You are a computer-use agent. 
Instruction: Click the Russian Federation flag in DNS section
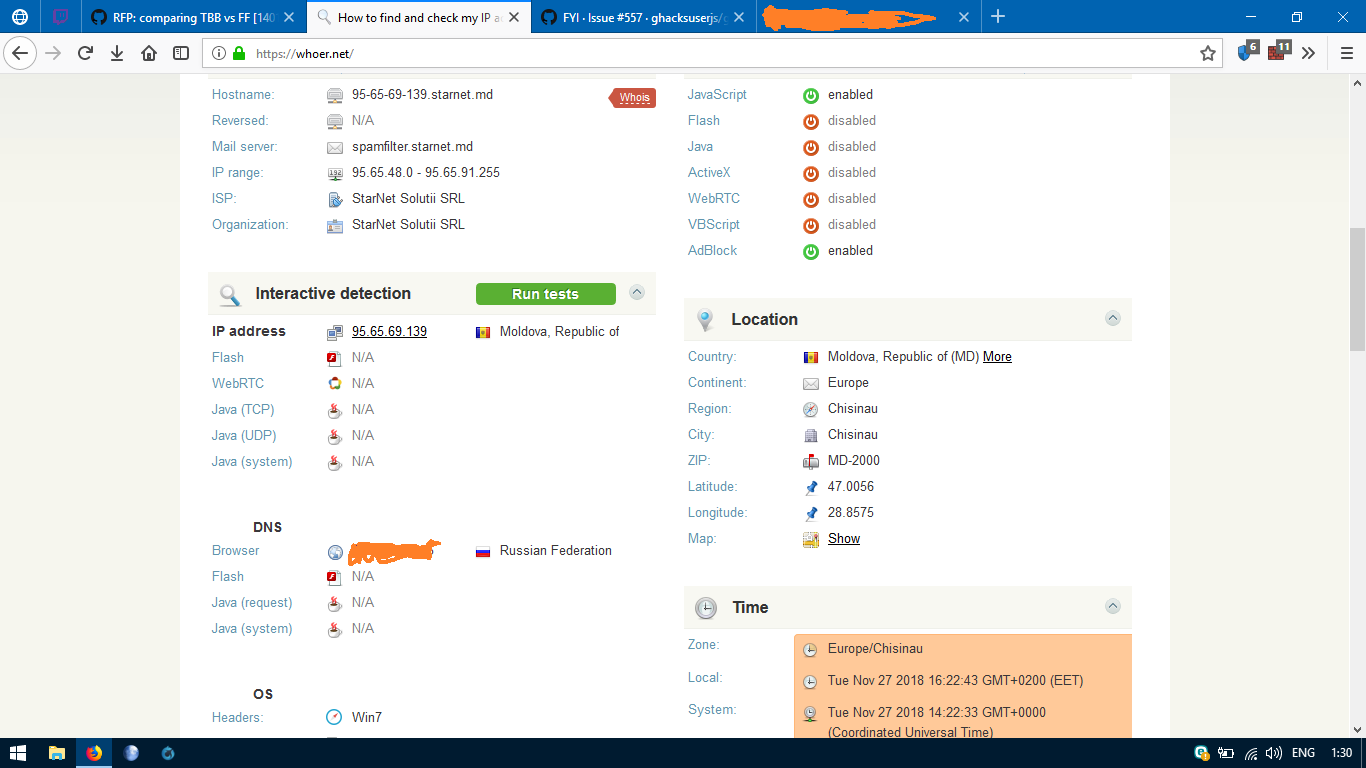(x=483, y=550)
